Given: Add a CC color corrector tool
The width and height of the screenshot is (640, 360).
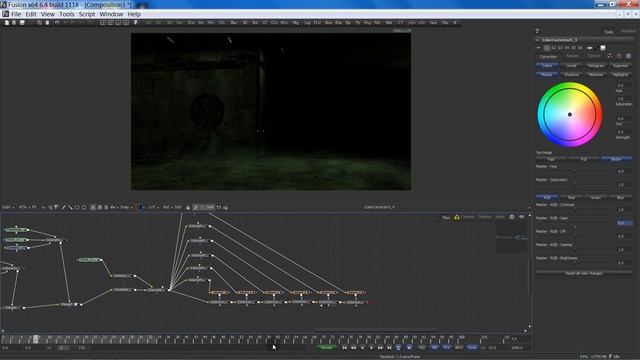Looking at the screenshot, I should pos(265,22).
